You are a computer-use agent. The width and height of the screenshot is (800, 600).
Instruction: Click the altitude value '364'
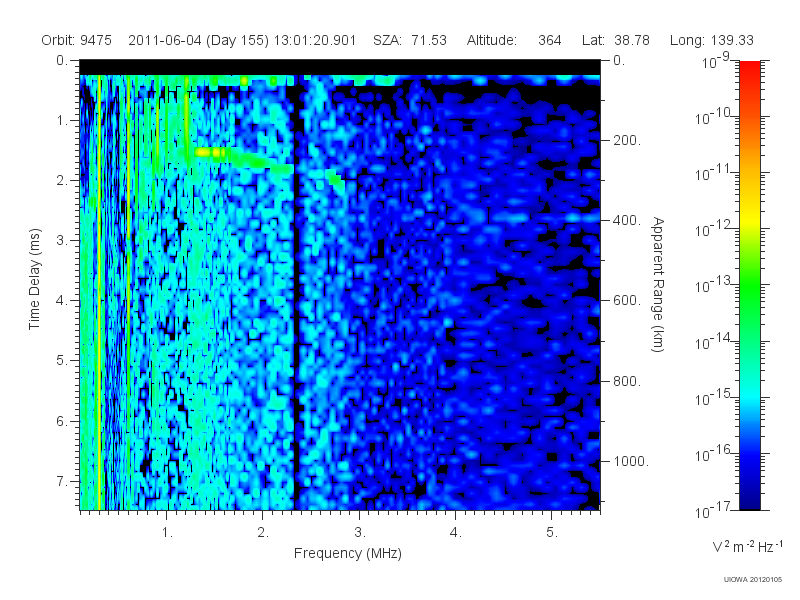click(x=549, y=40)
